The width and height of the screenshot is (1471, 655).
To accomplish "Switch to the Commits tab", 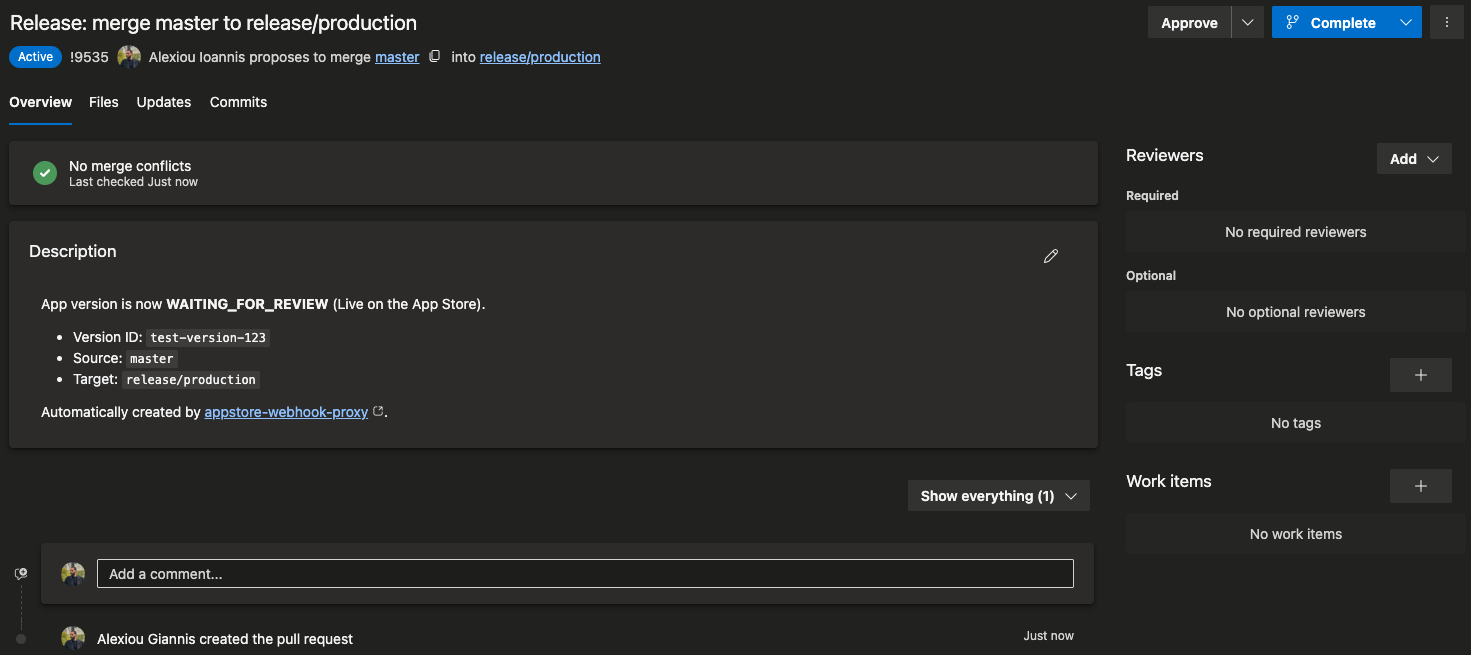I will [x=238, y=102].
